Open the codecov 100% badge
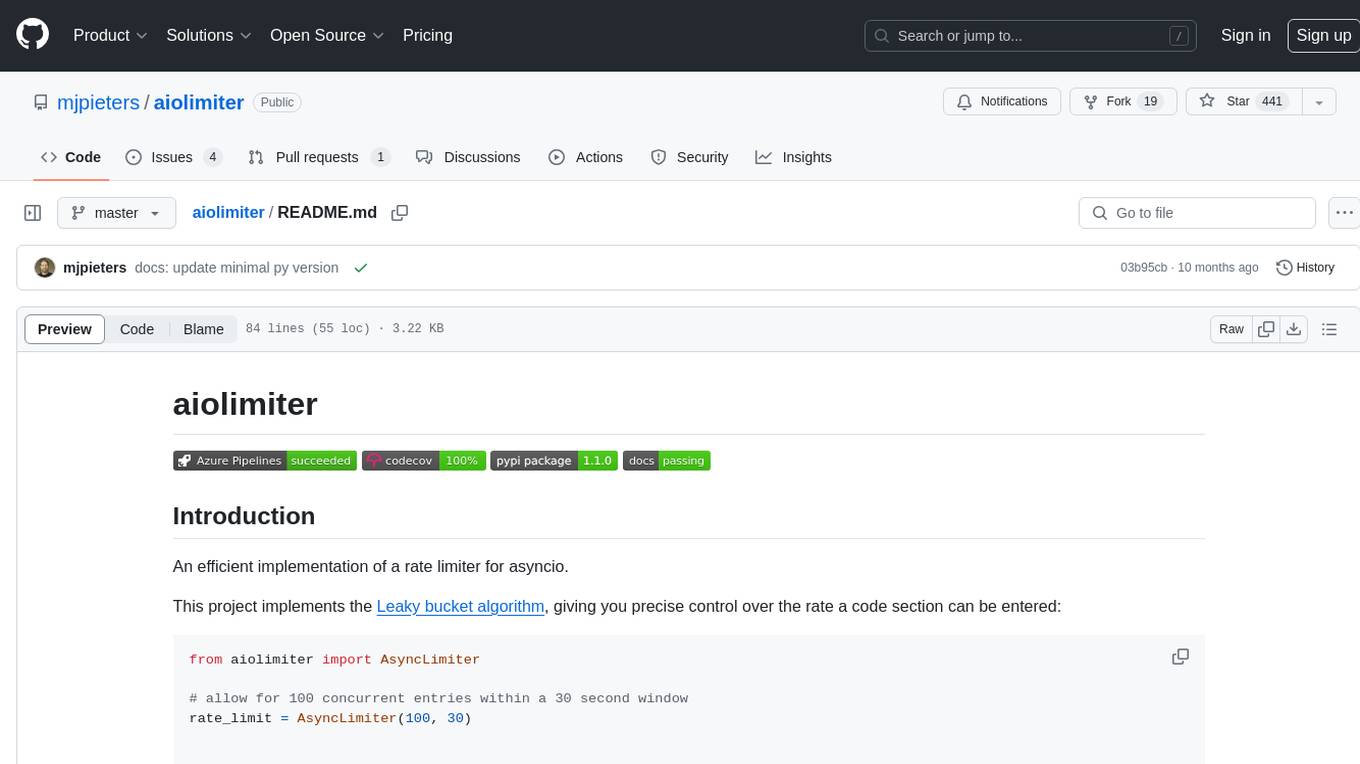This screenshot has height=764, width=1360. click(x=424, y=461)
